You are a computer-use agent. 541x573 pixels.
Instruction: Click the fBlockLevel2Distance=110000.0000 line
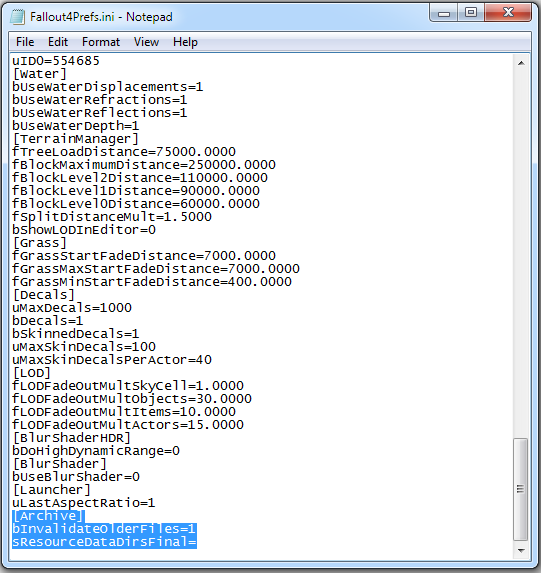tap(140, 178)
